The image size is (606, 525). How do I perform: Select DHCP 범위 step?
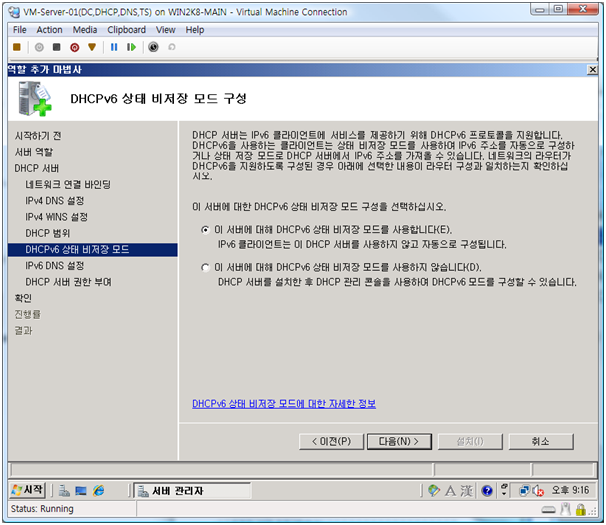(48, 233)
